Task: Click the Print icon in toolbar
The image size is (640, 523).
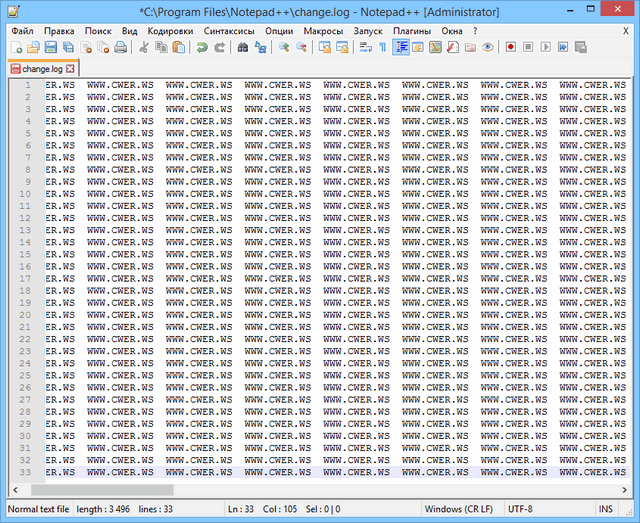Action: [120, 47]
